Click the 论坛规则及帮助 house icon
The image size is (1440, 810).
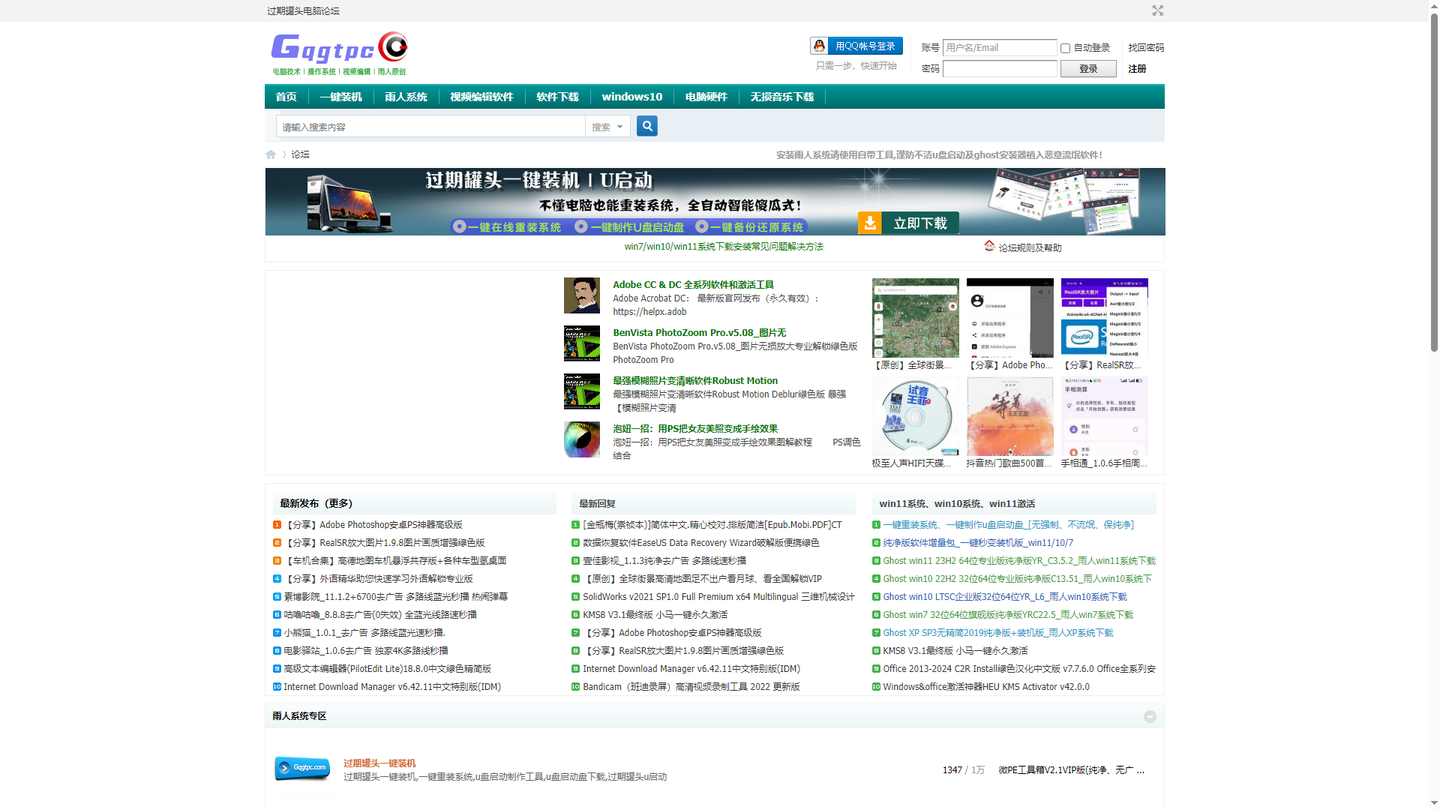(990, 246)
